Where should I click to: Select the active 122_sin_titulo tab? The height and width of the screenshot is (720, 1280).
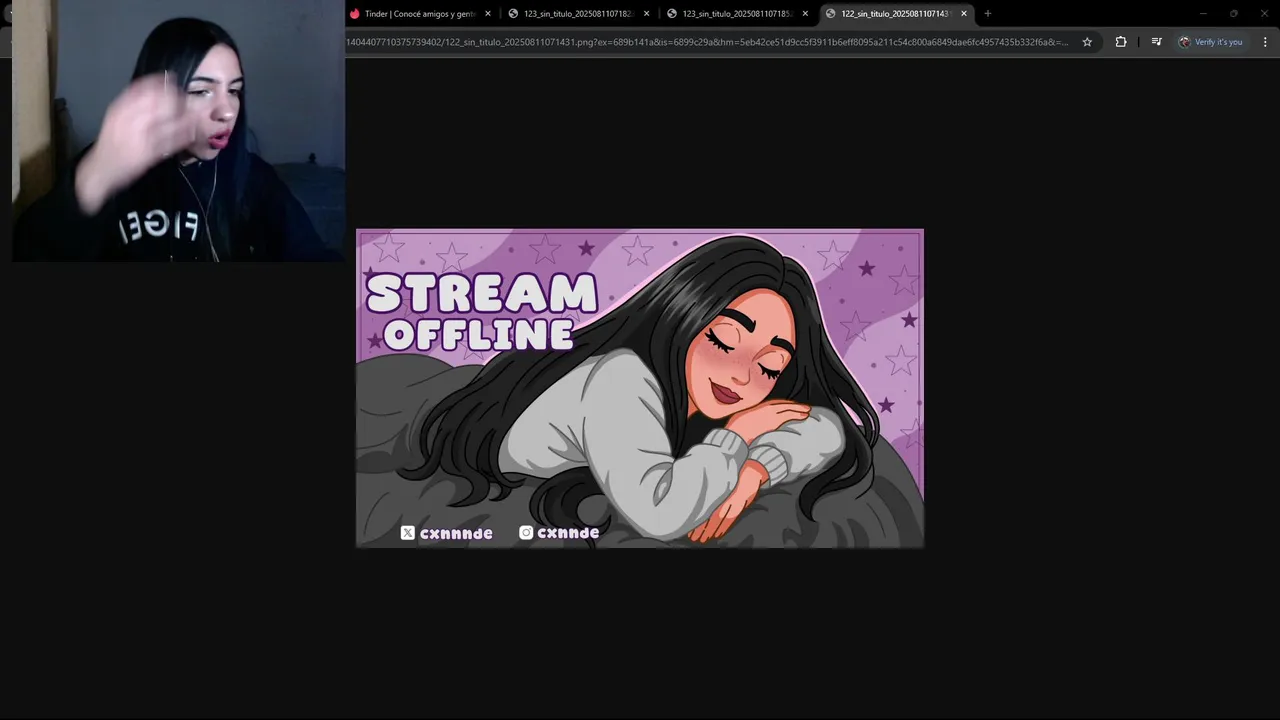tap(897, 14)
